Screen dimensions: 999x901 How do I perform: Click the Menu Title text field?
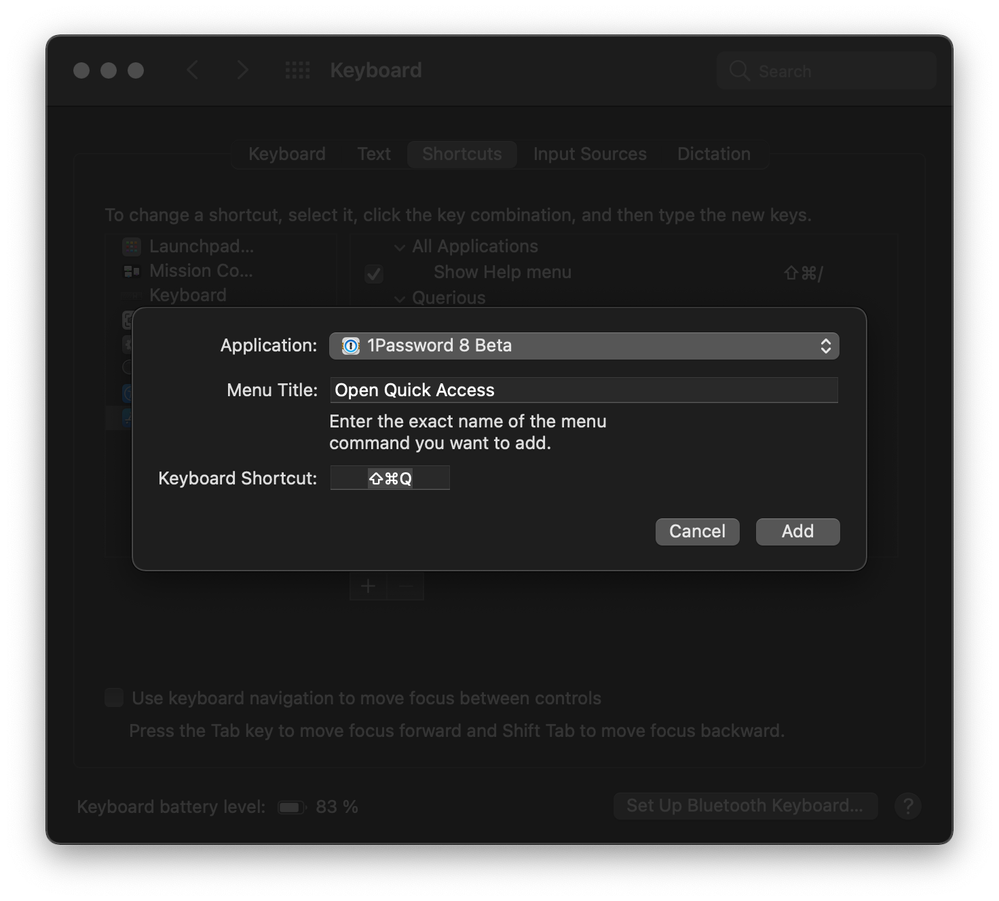583,390
